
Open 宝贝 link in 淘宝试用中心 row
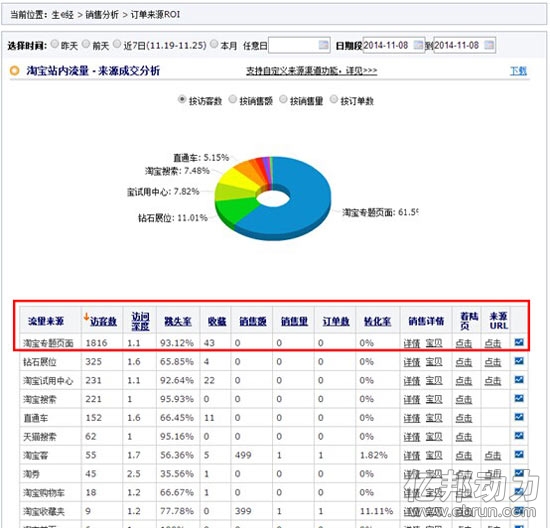tap(434, 381)
